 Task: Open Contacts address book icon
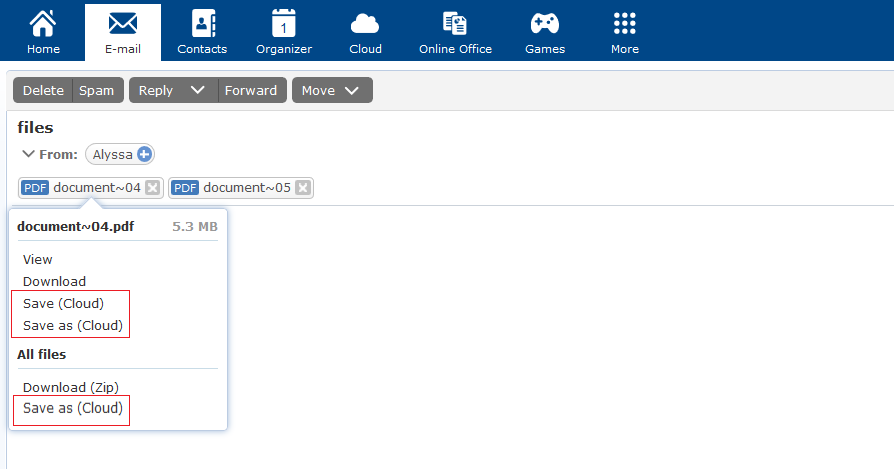[x=202, y=23]
